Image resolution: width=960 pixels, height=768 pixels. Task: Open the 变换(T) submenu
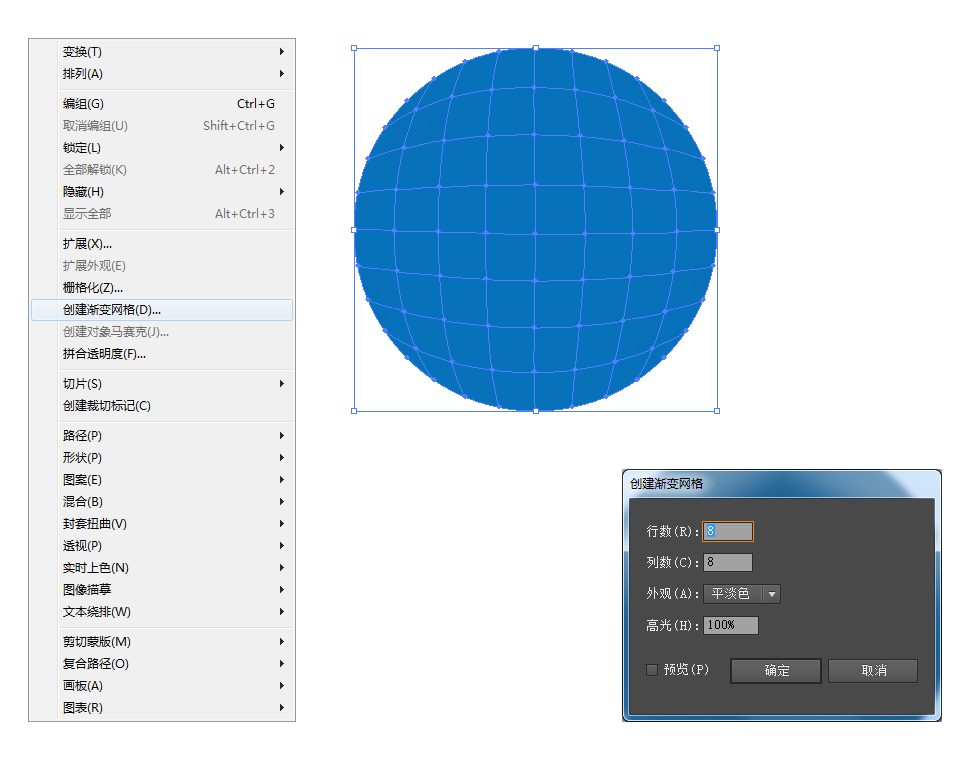tap(82, 52)
